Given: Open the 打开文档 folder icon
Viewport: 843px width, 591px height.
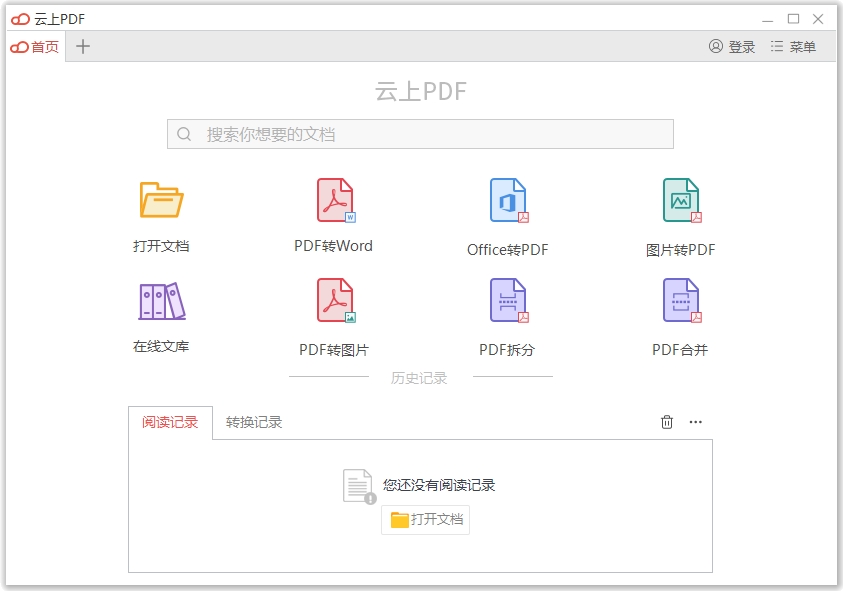Looking at the screenshot, I should click(x=161, y=200).
